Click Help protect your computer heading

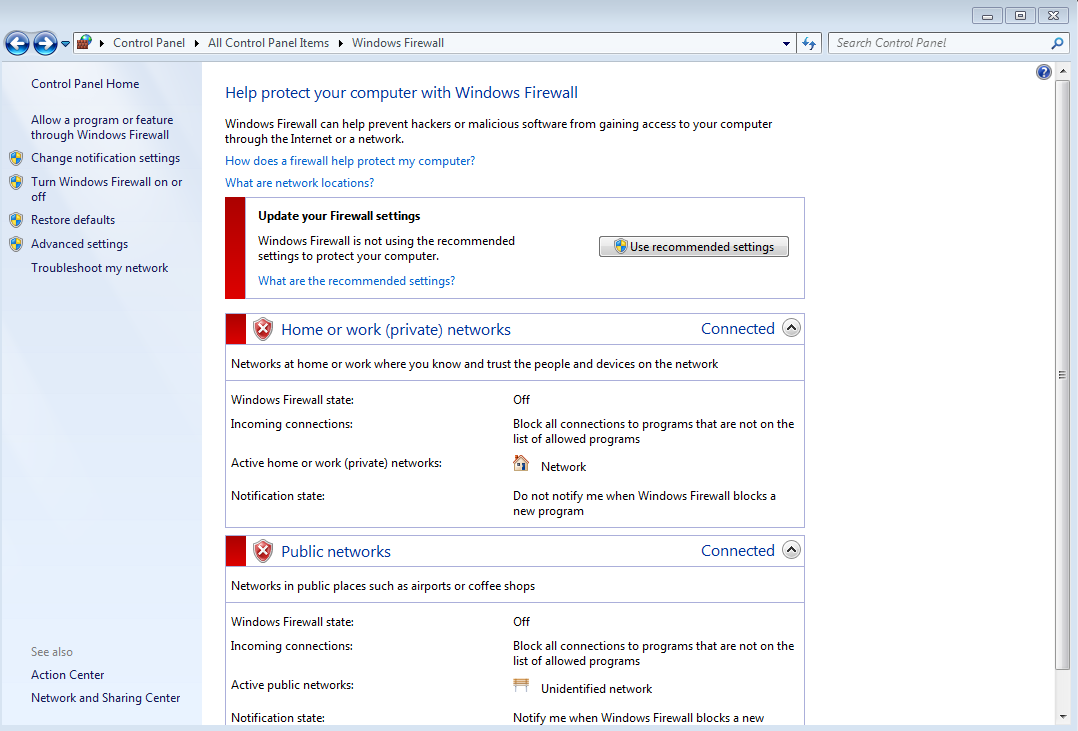(402, 93)
